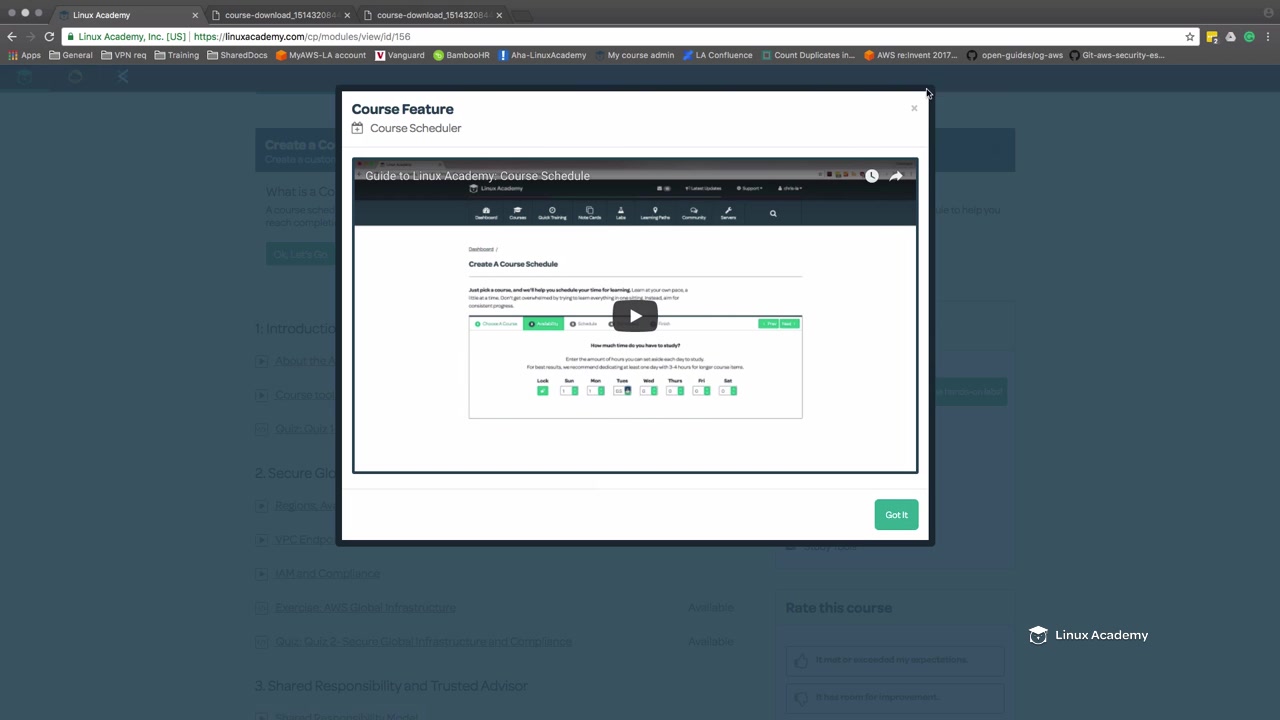
Task: Open the LA Confluence bookmark
Action: (x=717, y=55)
